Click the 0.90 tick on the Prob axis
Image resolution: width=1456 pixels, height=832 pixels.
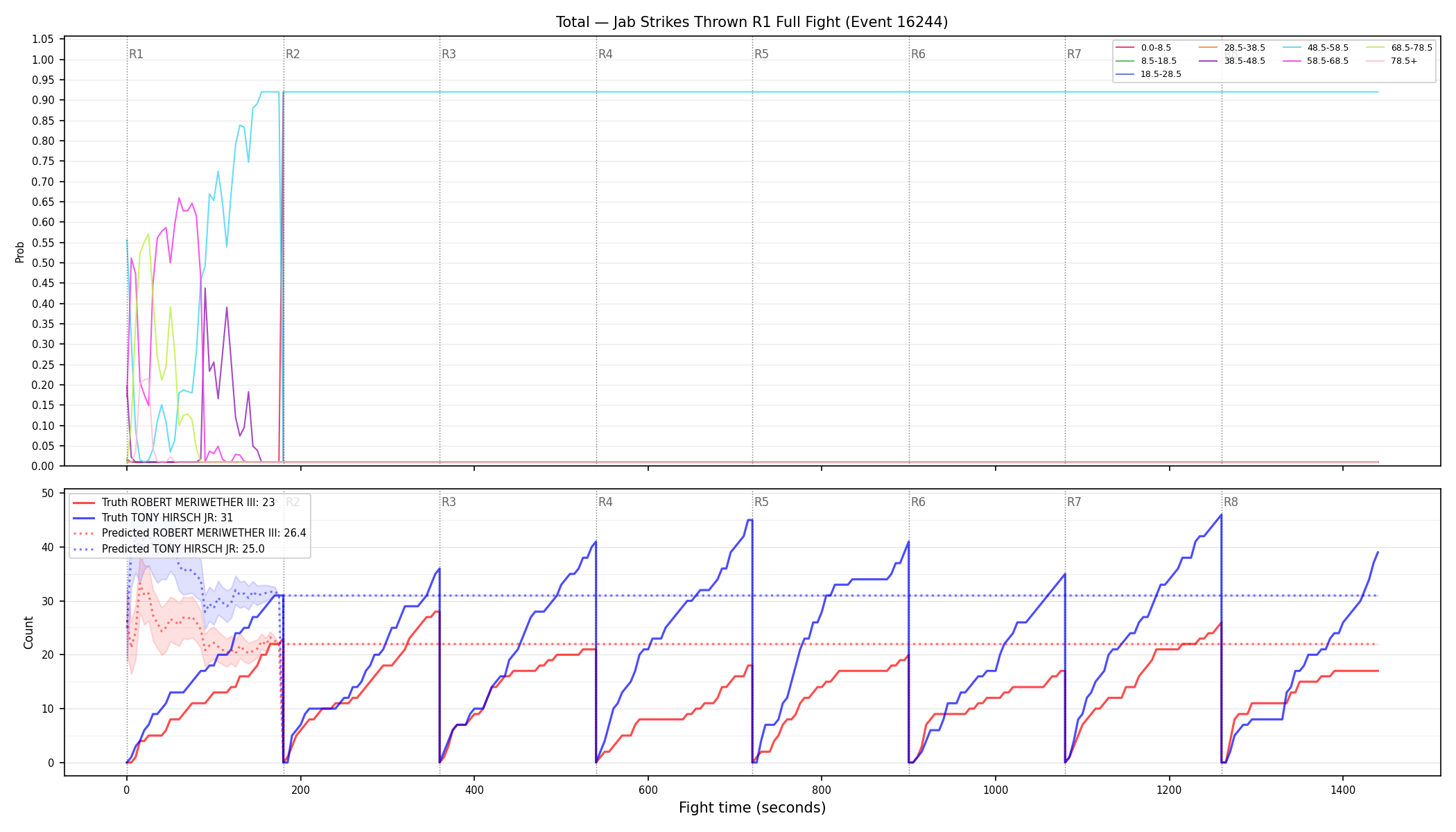click(43, 101)
